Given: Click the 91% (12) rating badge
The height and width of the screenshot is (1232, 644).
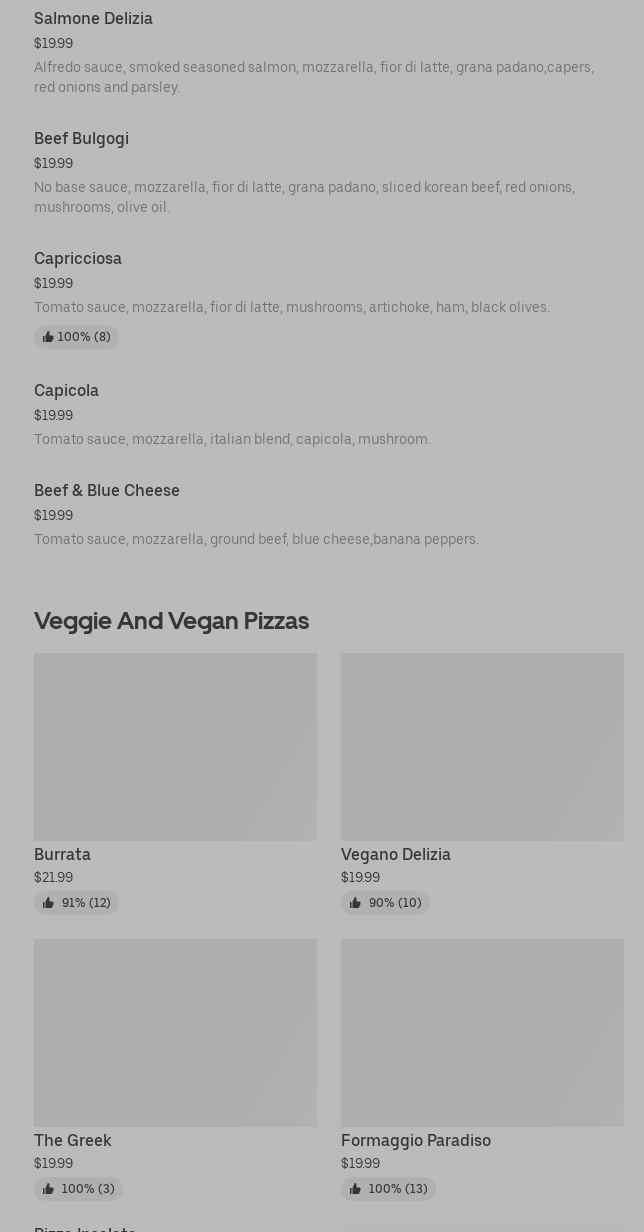Looking at the screenshot, I should click(76, 903).
